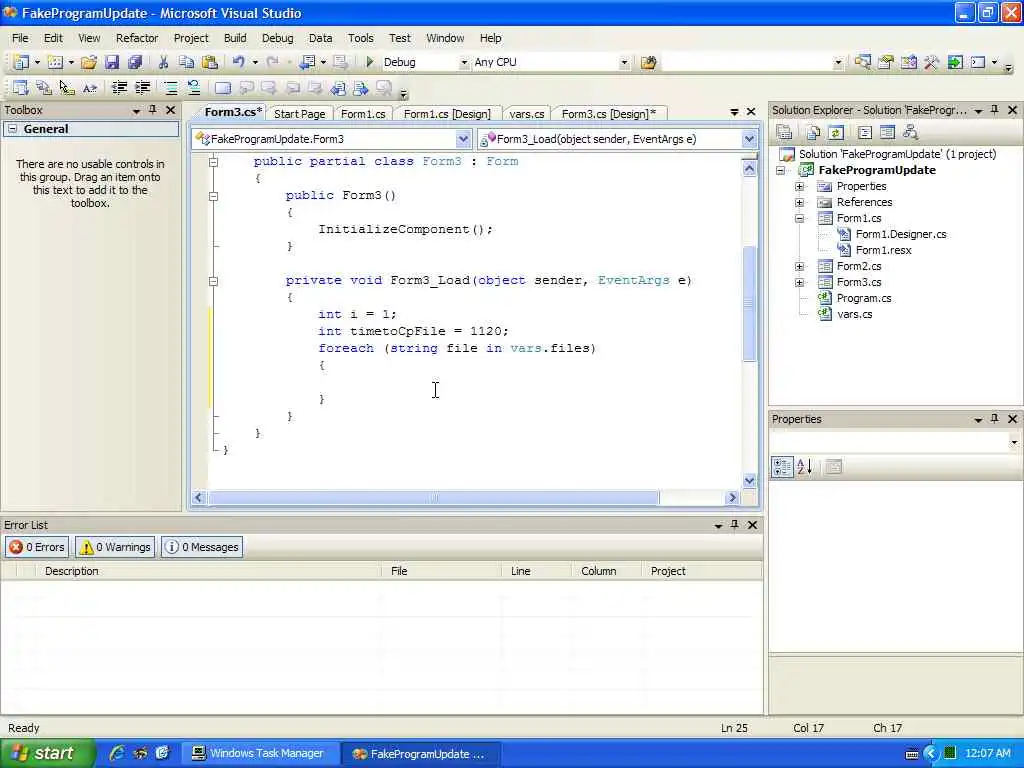Collapse the Form3_Load method outline
The height and width of the screenshot is (768, 1024).
pos(213,281)
